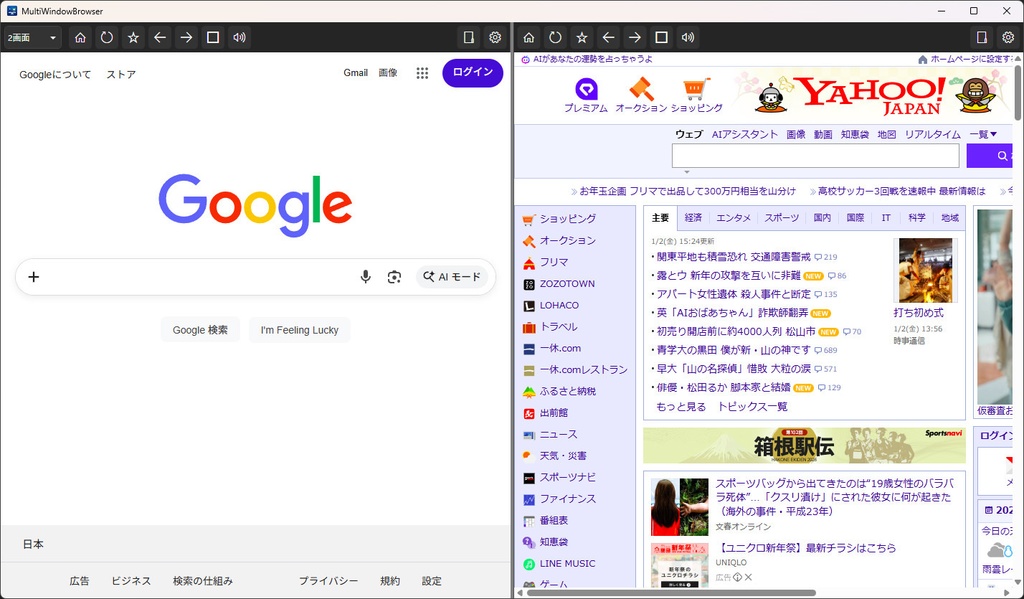Click the ログイン button on Google
Image resolution: width=1024 pixels, height=599 pixels.
coord(471,73)
